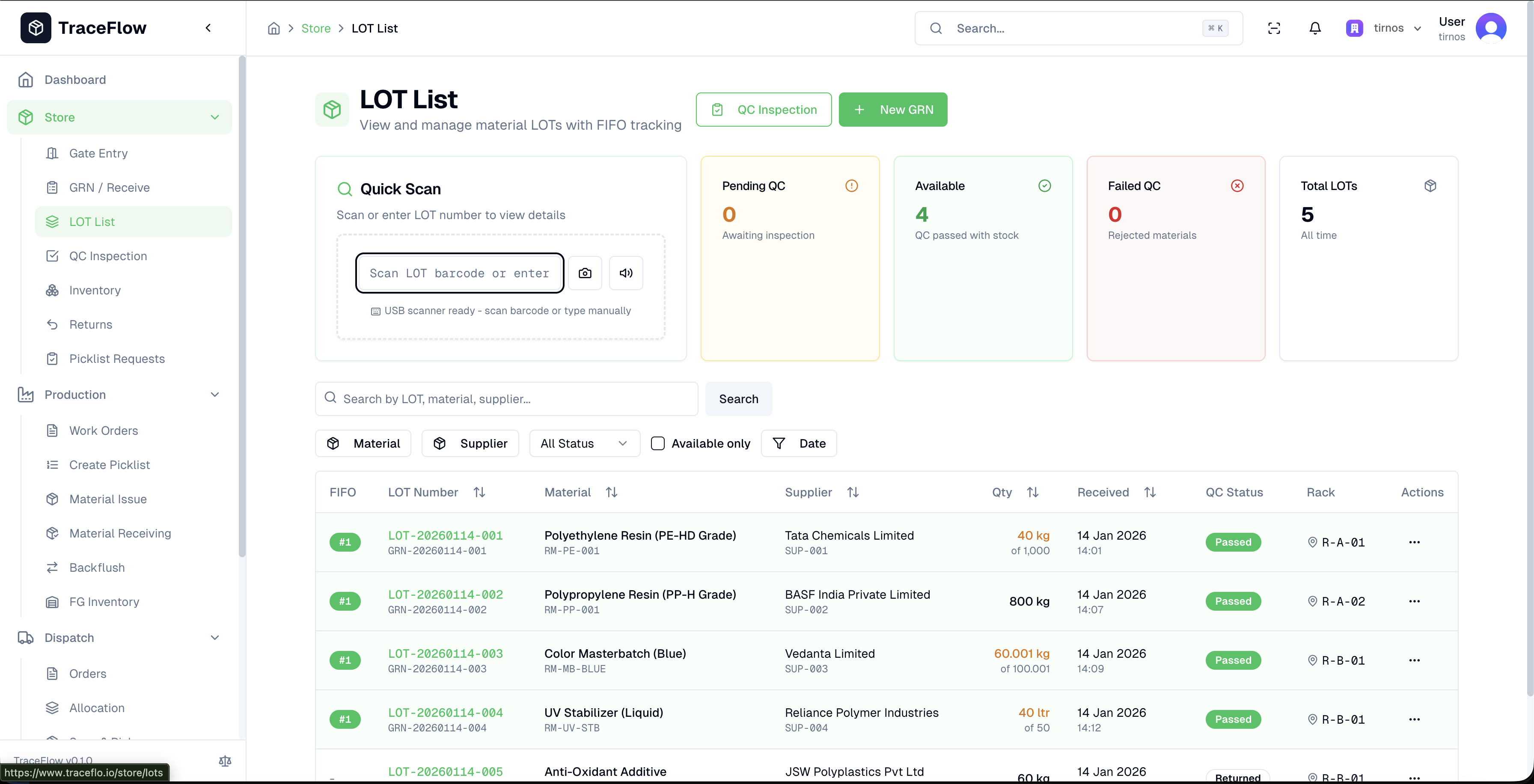The image size is (1534, 784).
Task: Sort table by Qty column
Action: (1033, 492)
